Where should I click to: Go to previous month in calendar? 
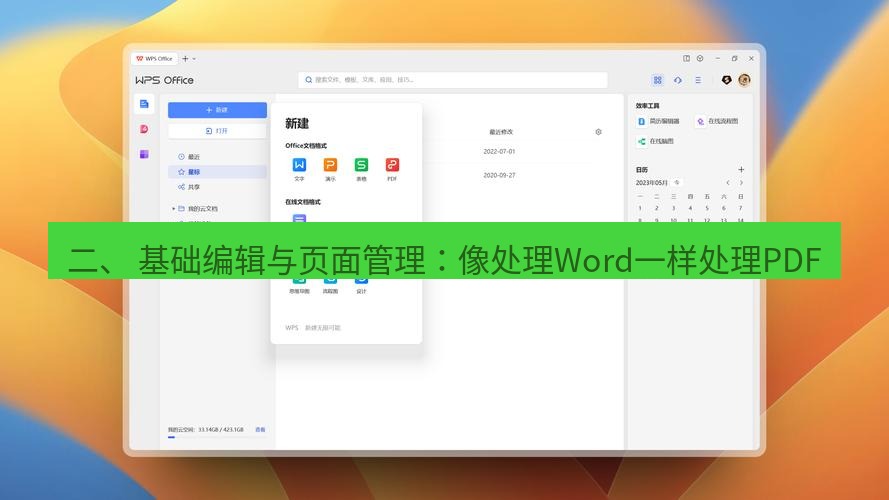tap(727, 183)
